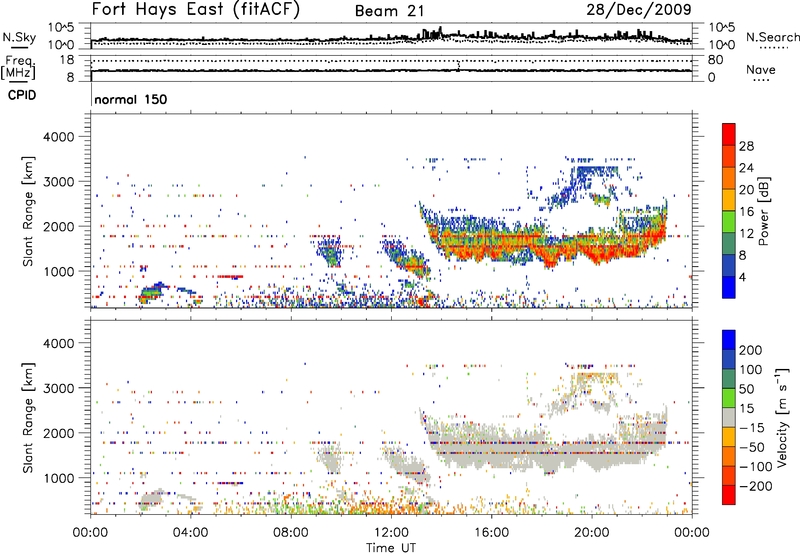Click the '08:00' time axis tick label
800x554 pixels.
pyautogui.click(x=290, y=533)
